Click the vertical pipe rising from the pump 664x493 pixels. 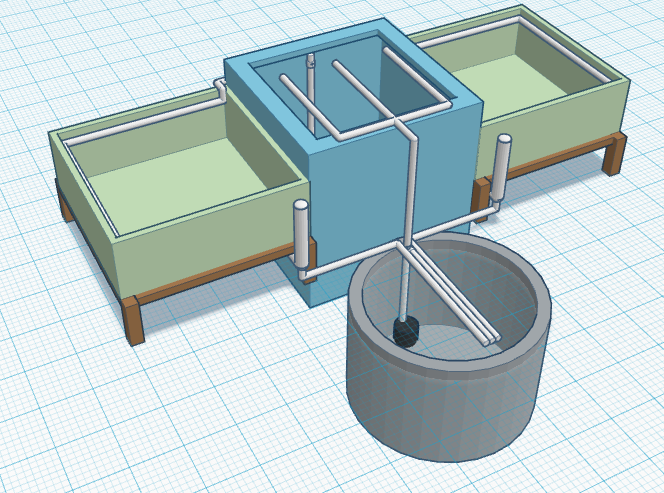pos(403,285)
